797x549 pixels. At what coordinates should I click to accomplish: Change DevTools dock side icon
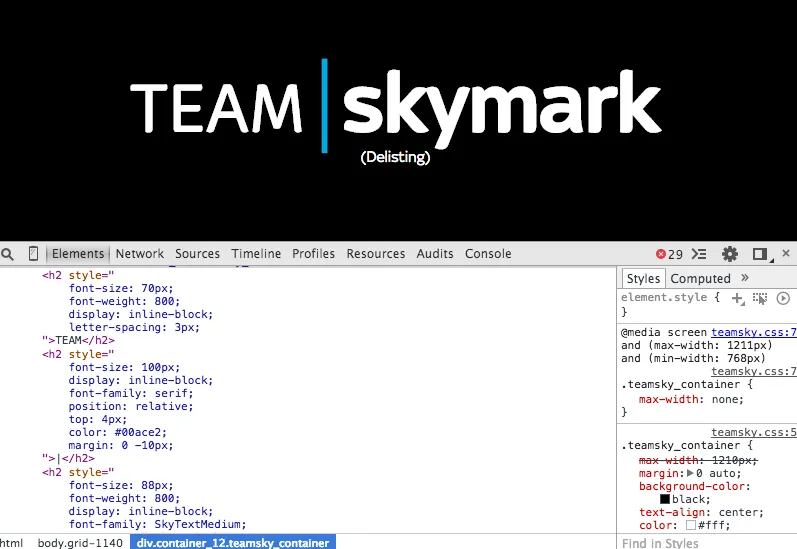click(x=760, y=254)
